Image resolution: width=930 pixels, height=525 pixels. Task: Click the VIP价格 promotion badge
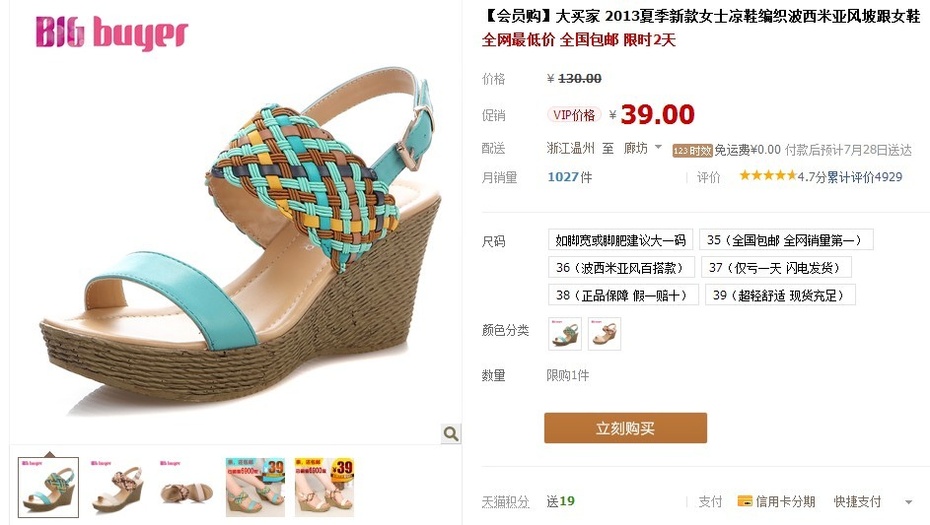pyautogui.click(x=574, y=115)
